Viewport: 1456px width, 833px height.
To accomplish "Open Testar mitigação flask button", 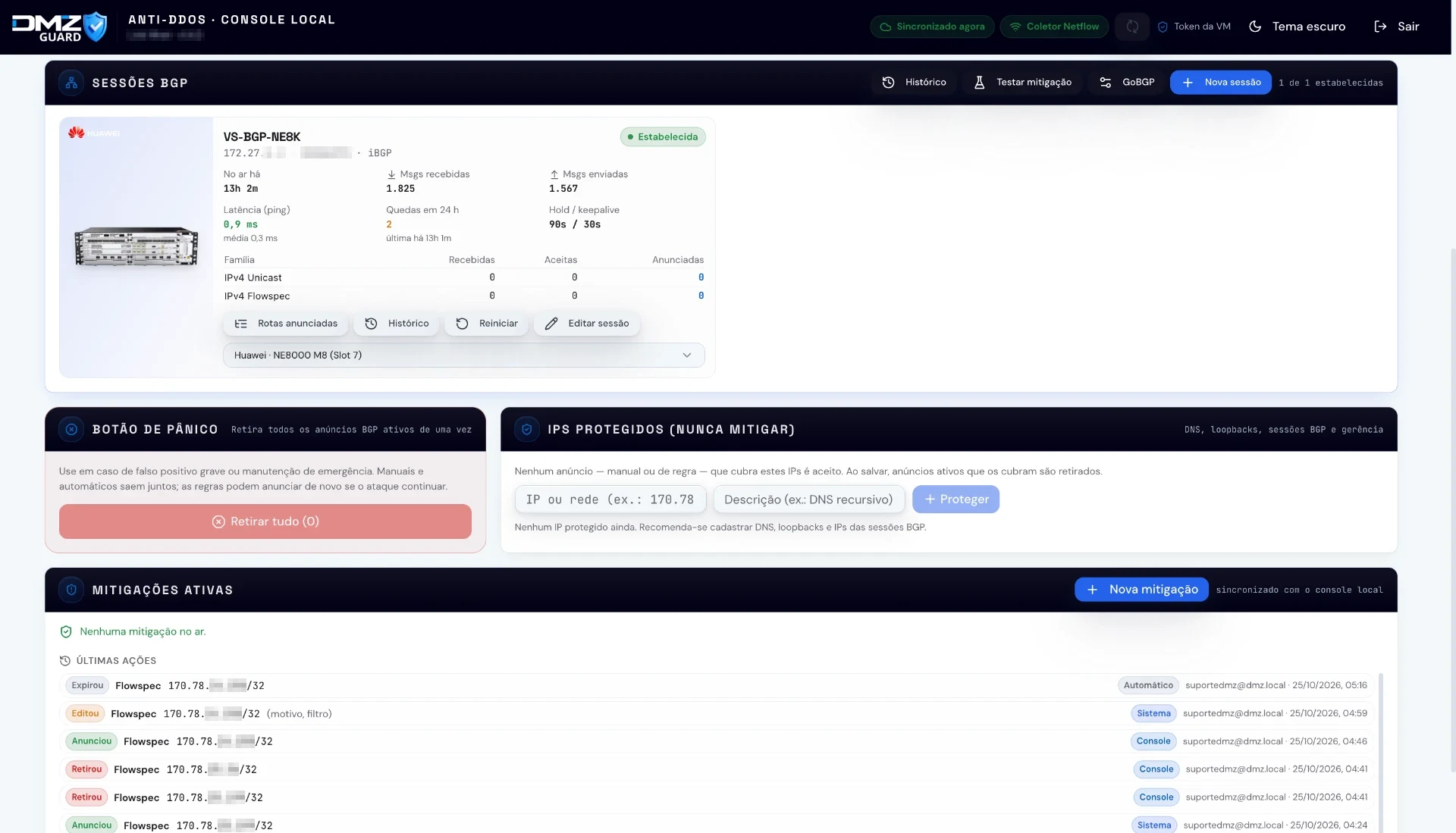I will click(x=1022, y=83).
